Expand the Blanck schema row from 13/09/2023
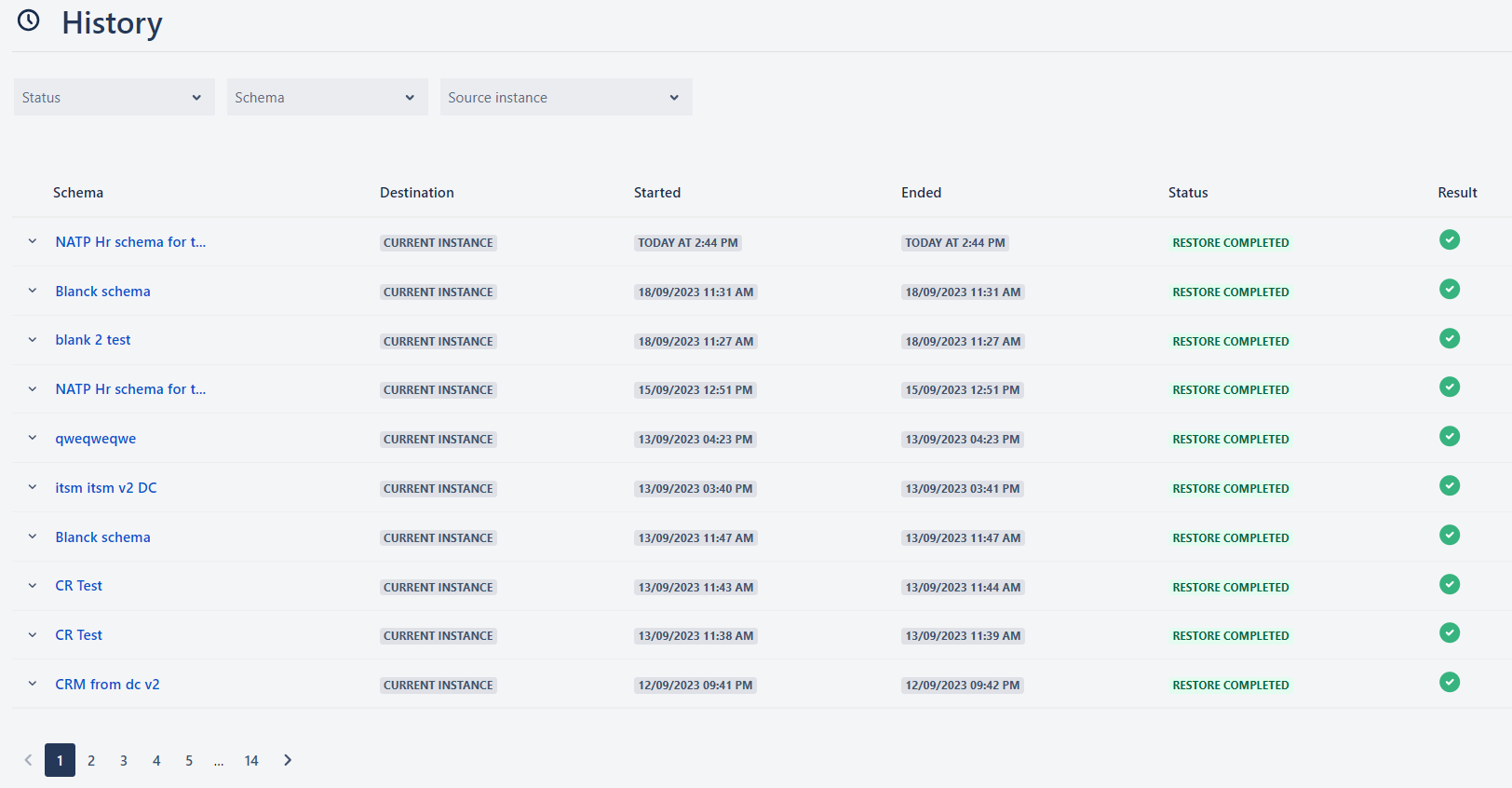 coord(33,537)
